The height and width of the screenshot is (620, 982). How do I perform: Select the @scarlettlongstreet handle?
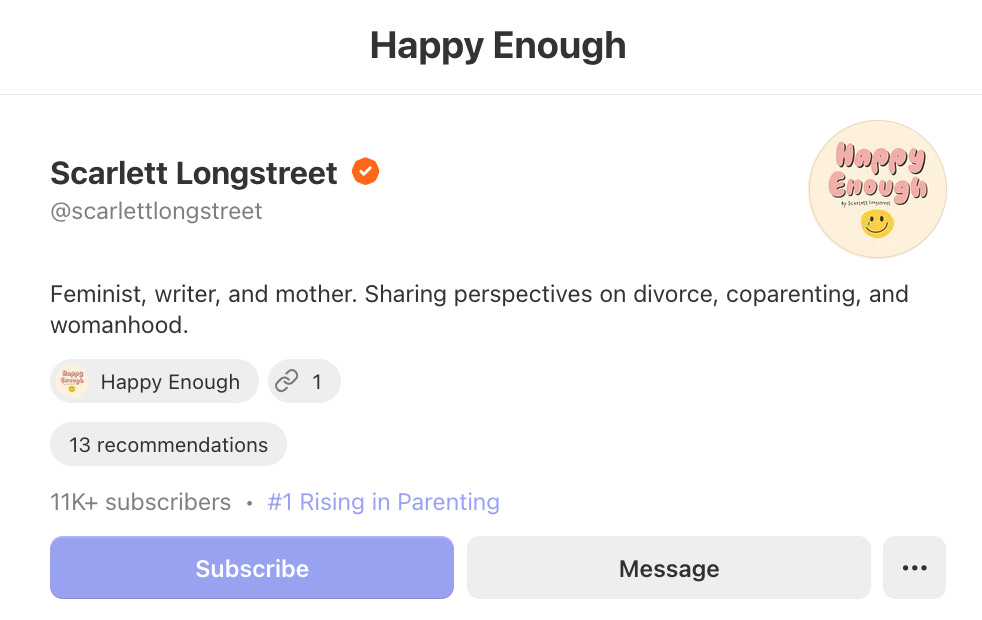point(156,211)
